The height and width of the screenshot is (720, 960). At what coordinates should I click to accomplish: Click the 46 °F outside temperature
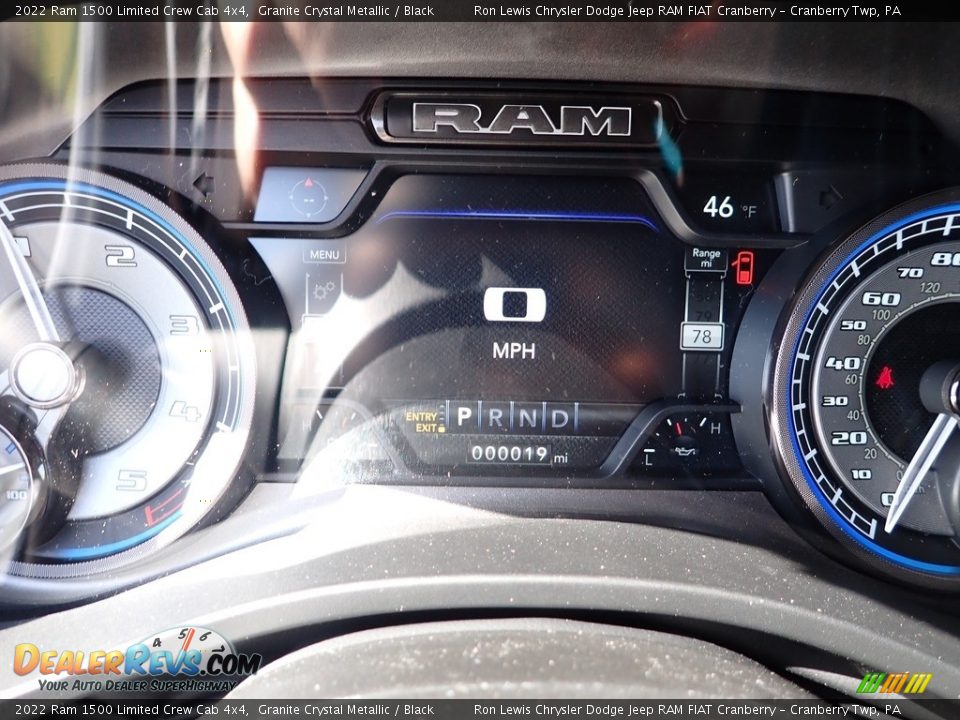[x=729, y=208]
